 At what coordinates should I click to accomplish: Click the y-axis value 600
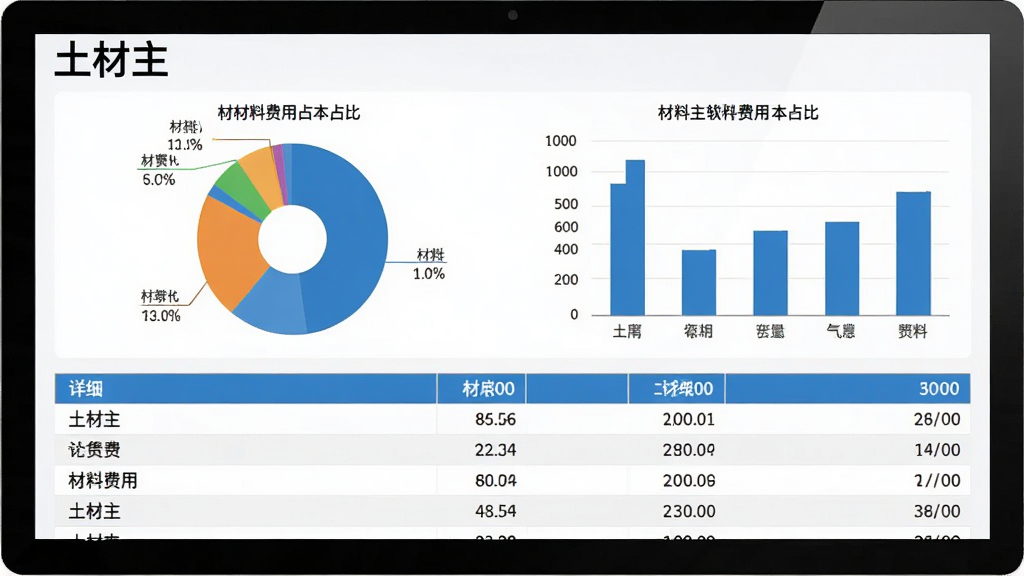pyautogui.click(x=566, y=227)
